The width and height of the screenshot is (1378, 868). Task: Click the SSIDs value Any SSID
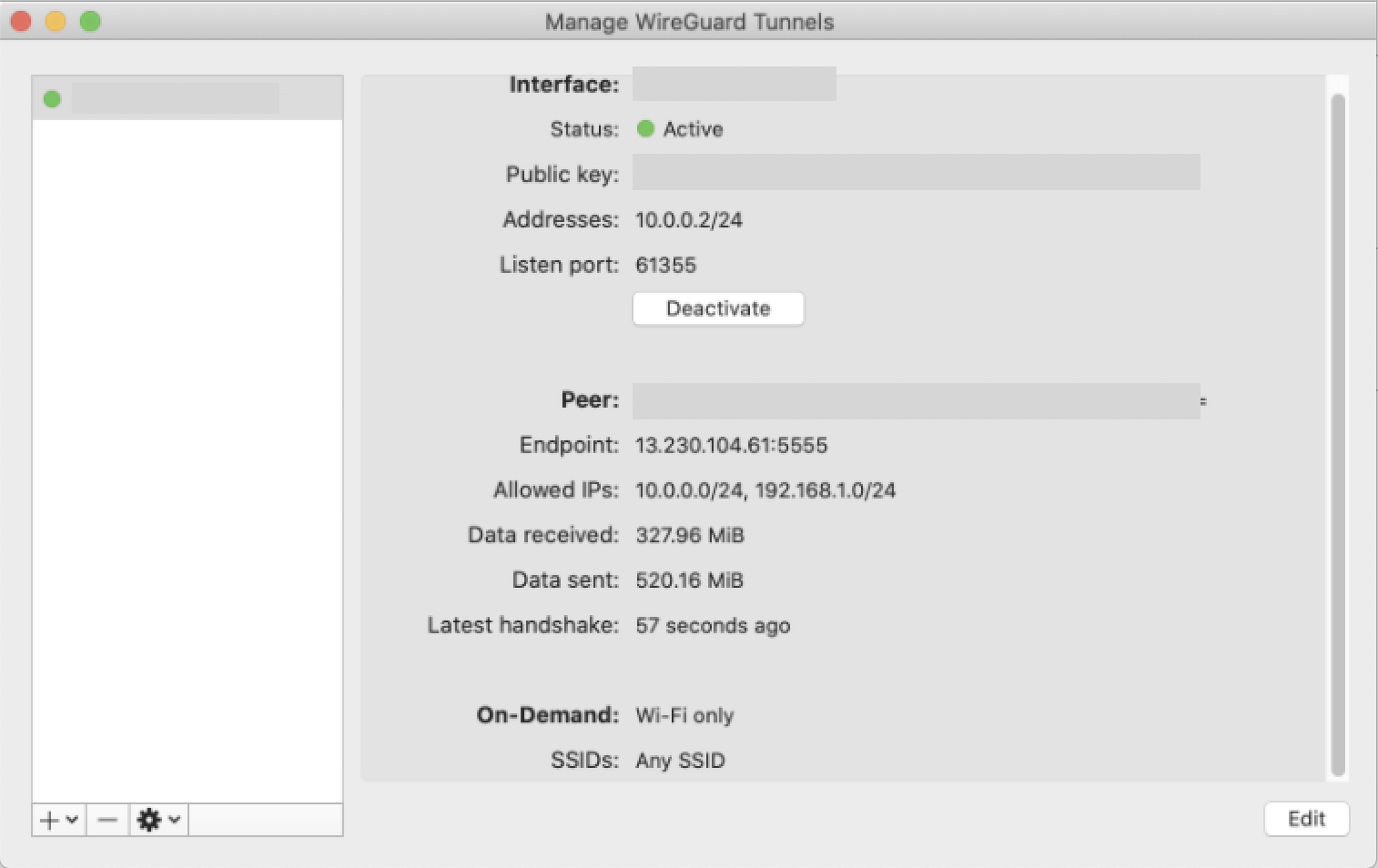coord(680,761)
